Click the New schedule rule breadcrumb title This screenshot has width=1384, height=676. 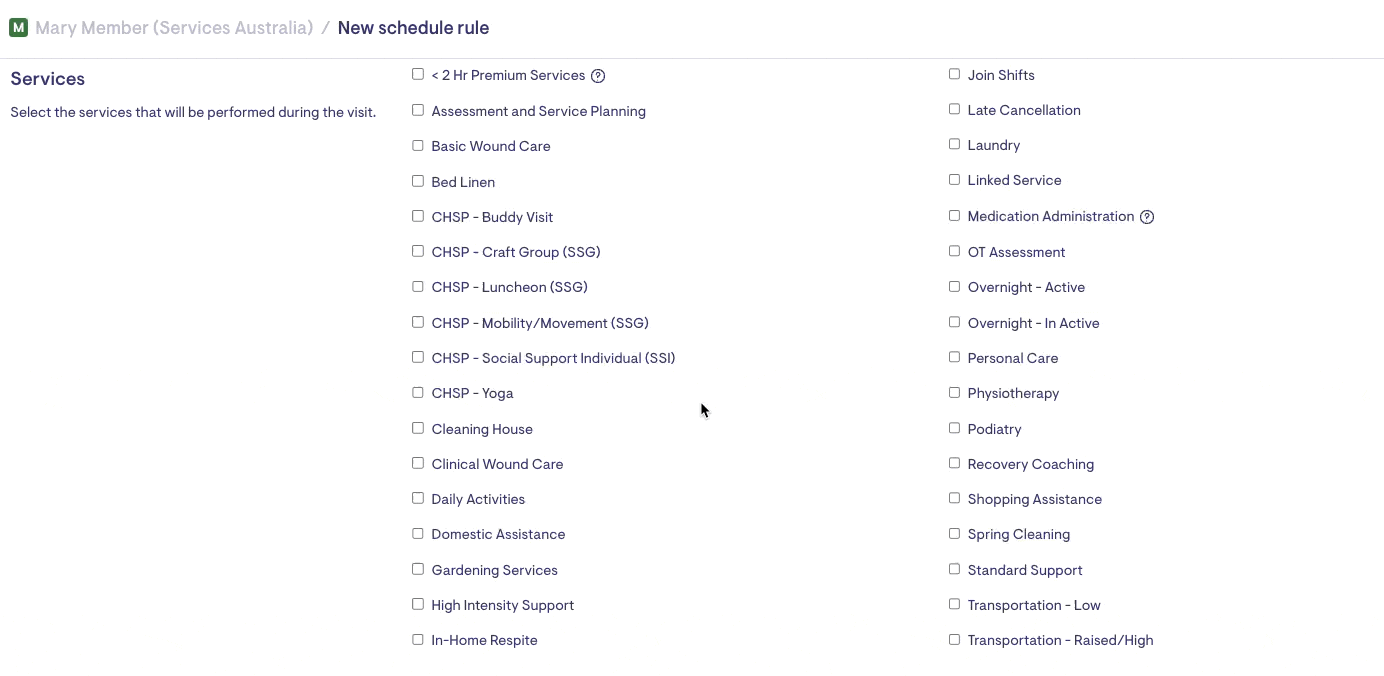413,28
